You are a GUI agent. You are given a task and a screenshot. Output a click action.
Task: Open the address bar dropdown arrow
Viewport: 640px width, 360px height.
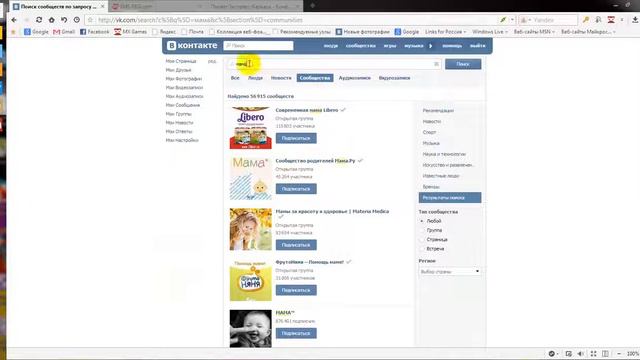512,20
